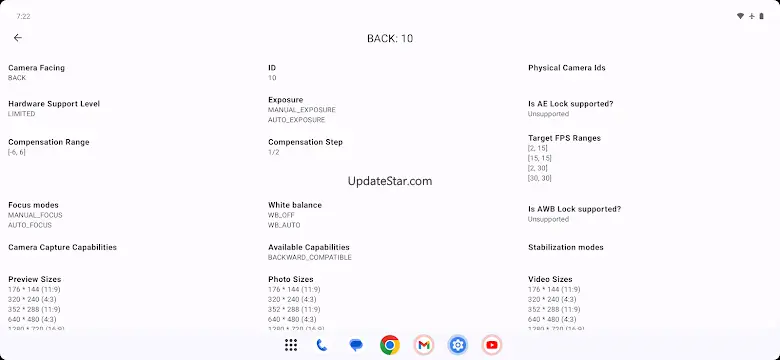Click the 'Compensation Step' heading

click(305, 142)
